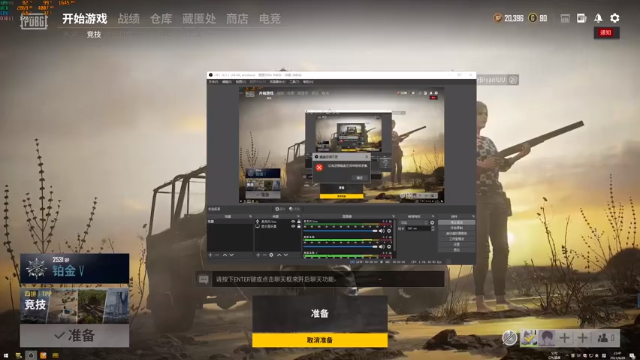Hide first source with eye icon in OBS
This screenshot has width=640, height=360.
[293, 221]
